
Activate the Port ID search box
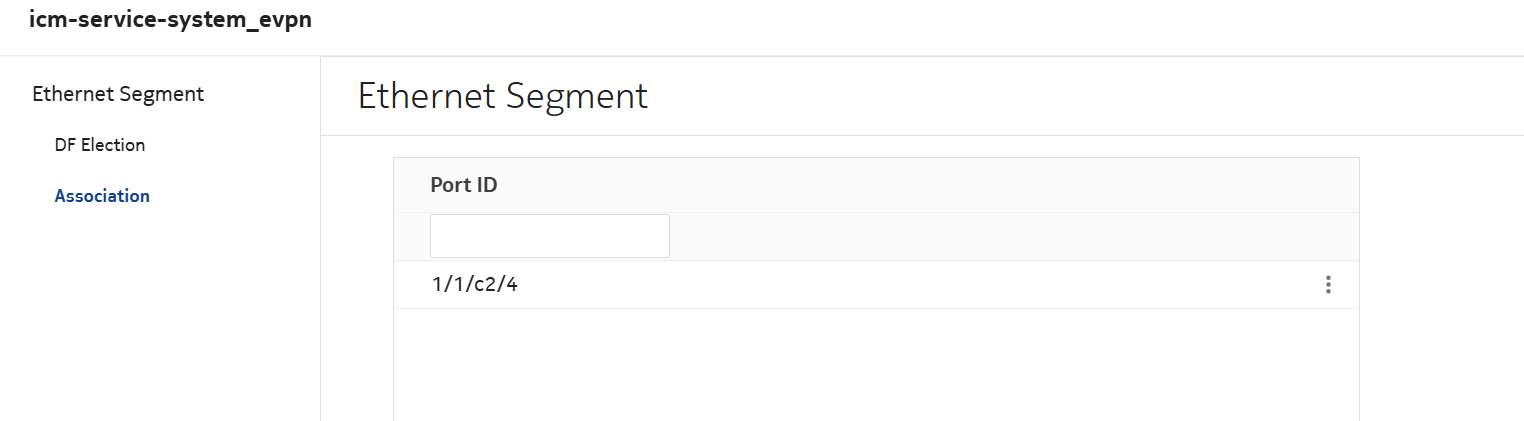click(549, 236)
